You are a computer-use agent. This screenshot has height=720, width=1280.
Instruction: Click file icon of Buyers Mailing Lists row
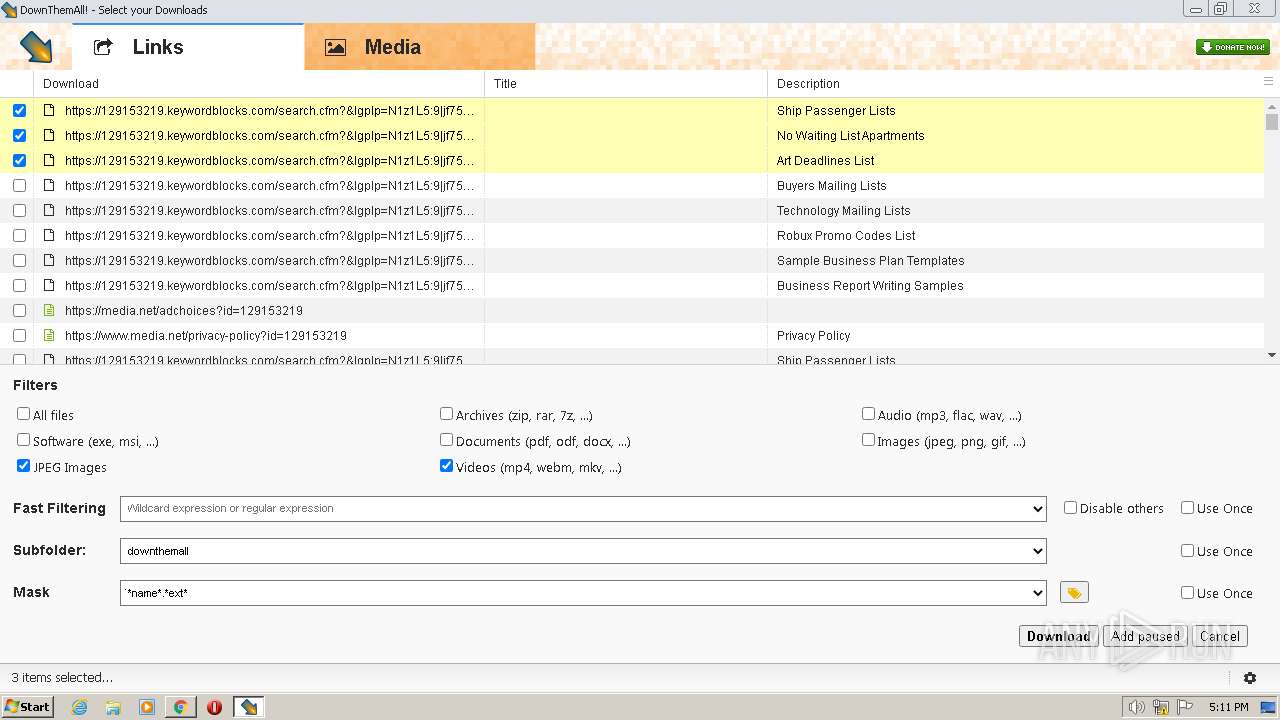click(x=49, y=185)
